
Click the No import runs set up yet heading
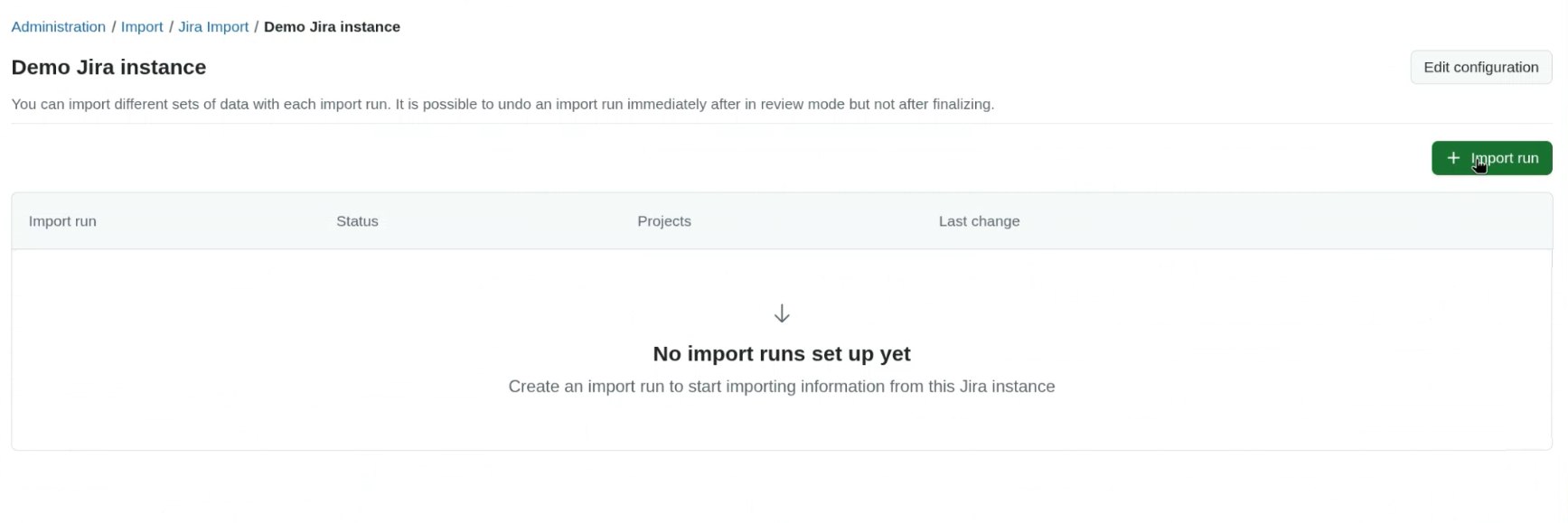[x=782, y=354]
